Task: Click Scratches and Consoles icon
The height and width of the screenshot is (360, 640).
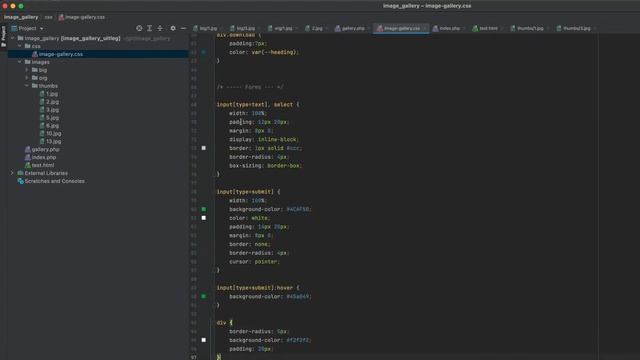Action: pyautogui.click(x=20, y=181)
